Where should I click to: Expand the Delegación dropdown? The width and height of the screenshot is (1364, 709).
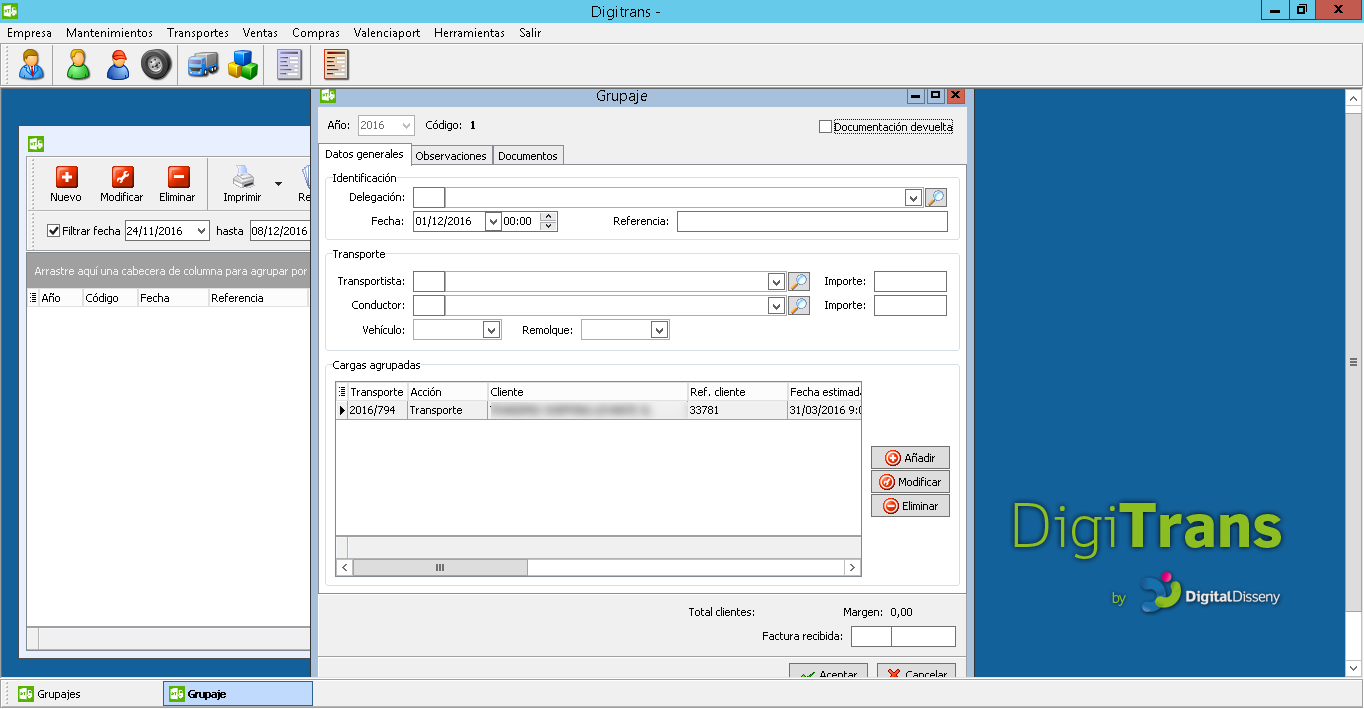(x=913, y=198)
